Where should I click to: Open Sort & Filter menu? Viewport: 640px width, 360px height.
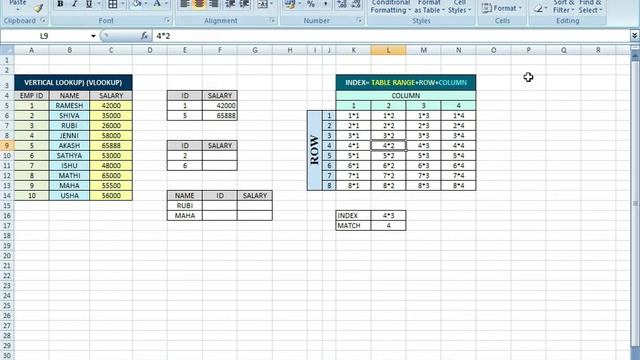[x=564, y=7]
